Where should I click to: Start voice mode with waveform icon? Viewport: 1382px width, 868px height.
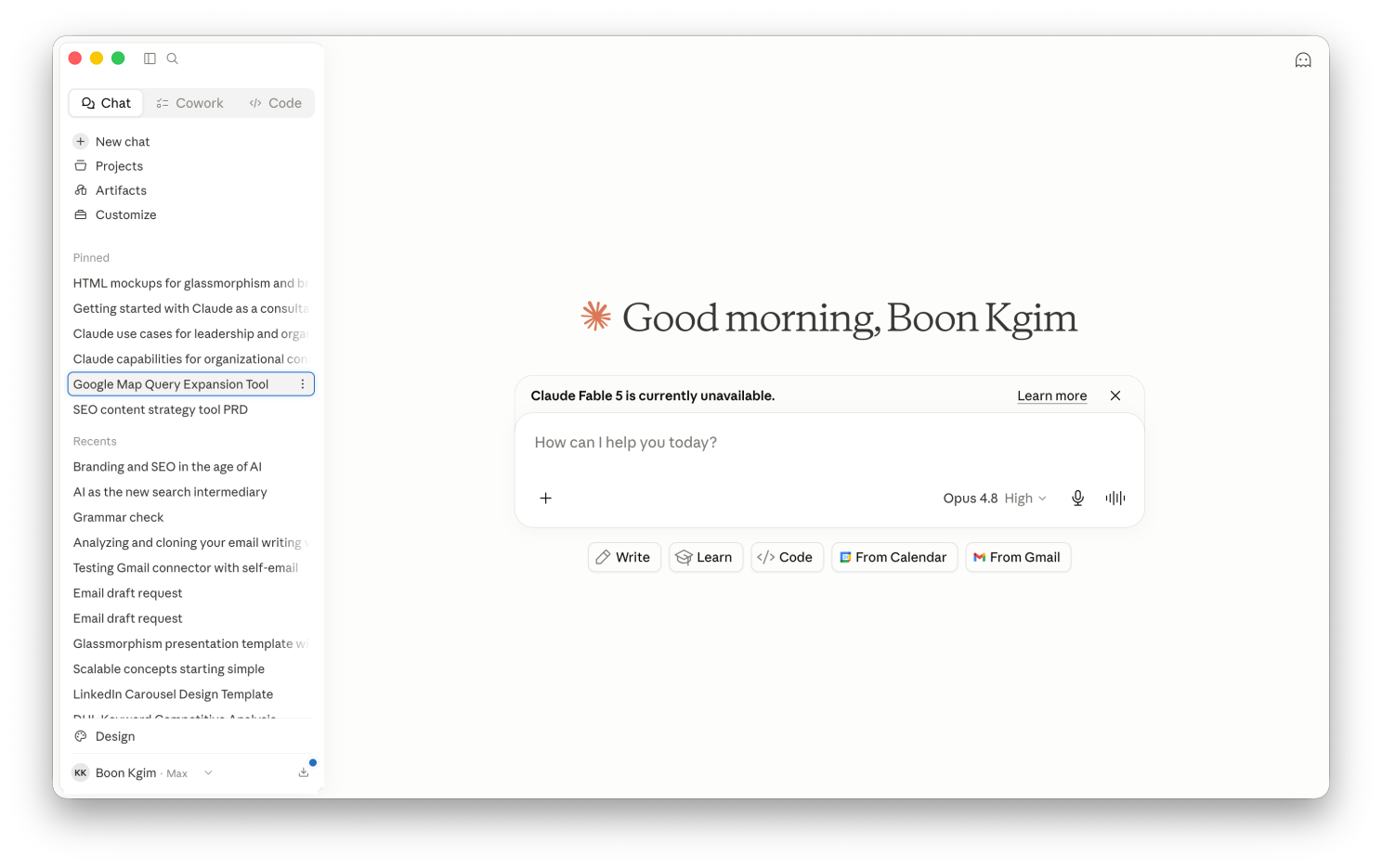pyautogui.click(x=1115, y=499)
